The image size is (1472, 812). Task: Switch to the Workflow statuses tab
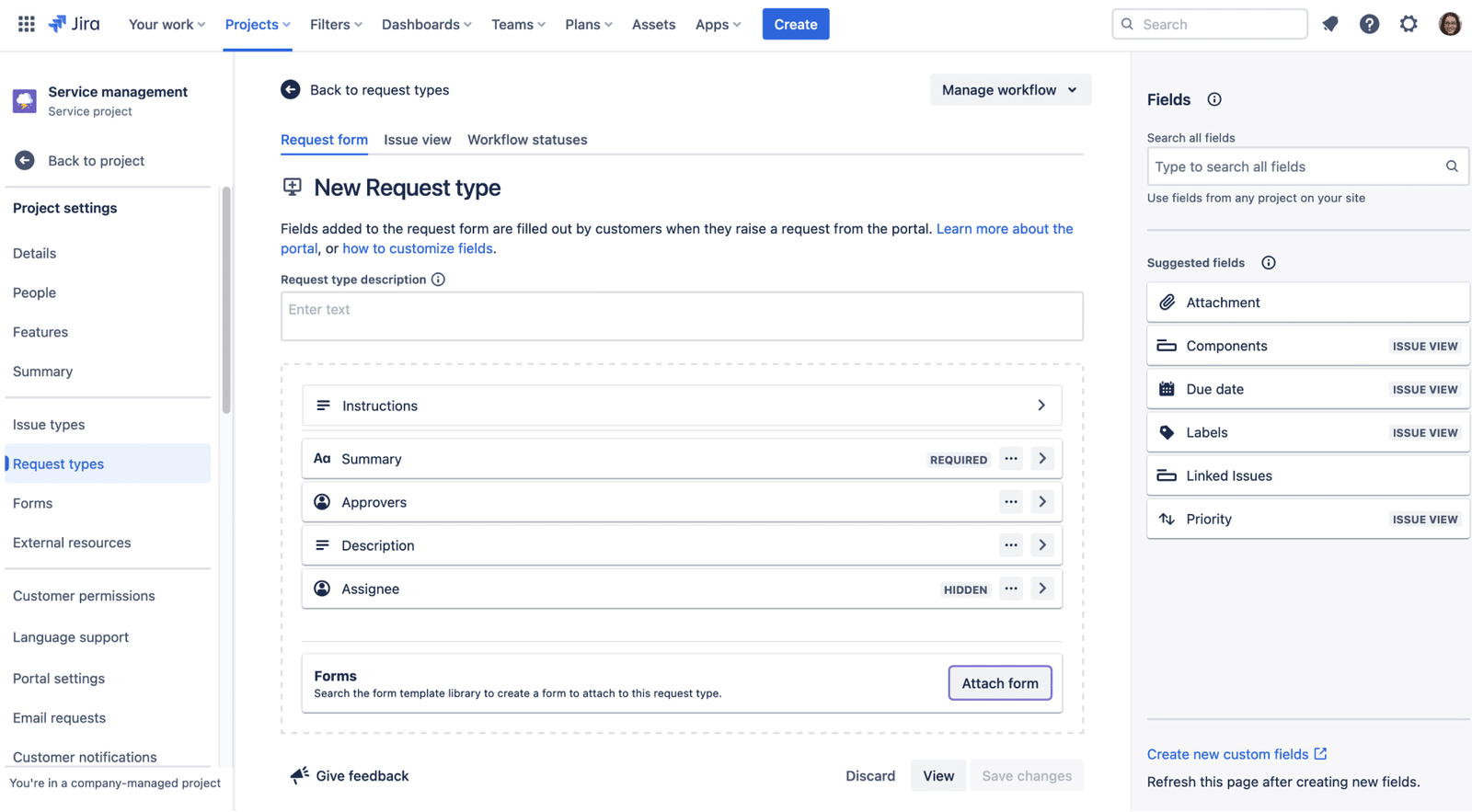tap(527, 140)
